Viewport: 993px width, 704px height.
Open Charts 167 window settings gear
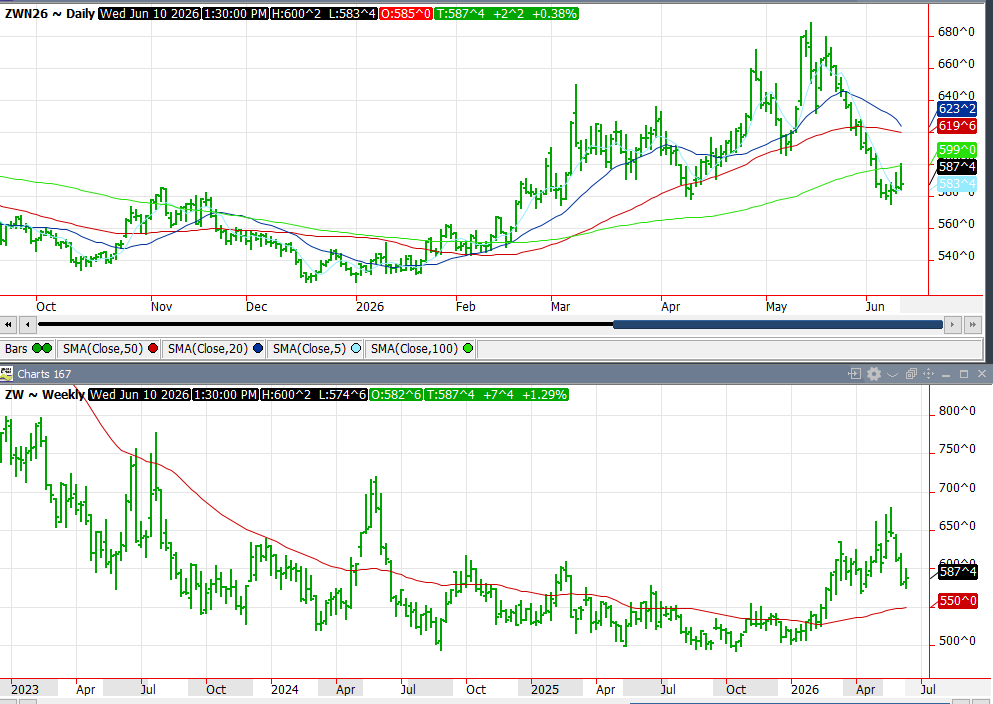pyautogui.click(x=874, y=374)
